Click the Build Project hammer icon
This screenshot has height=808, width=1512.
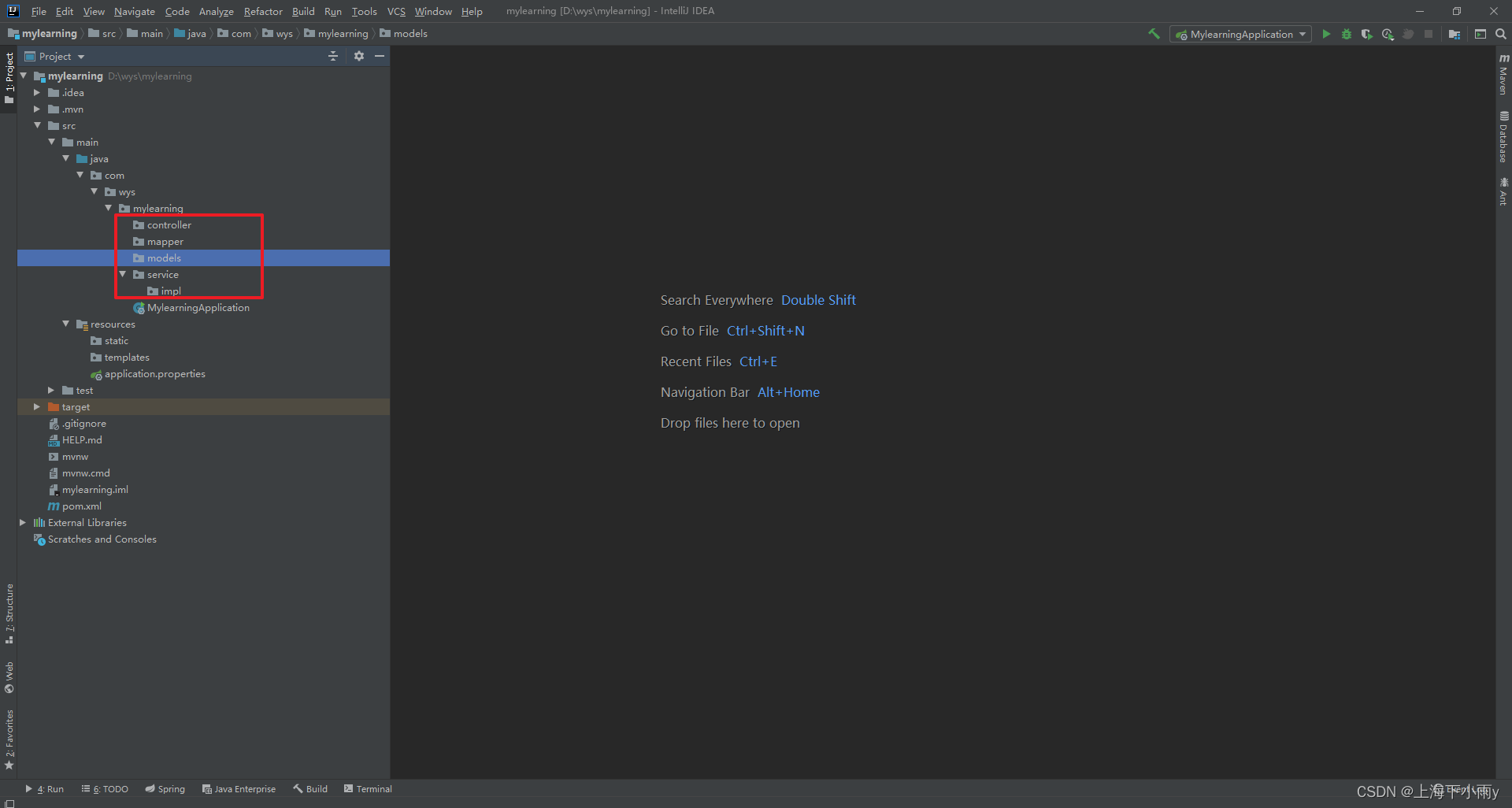[1154, 34]
